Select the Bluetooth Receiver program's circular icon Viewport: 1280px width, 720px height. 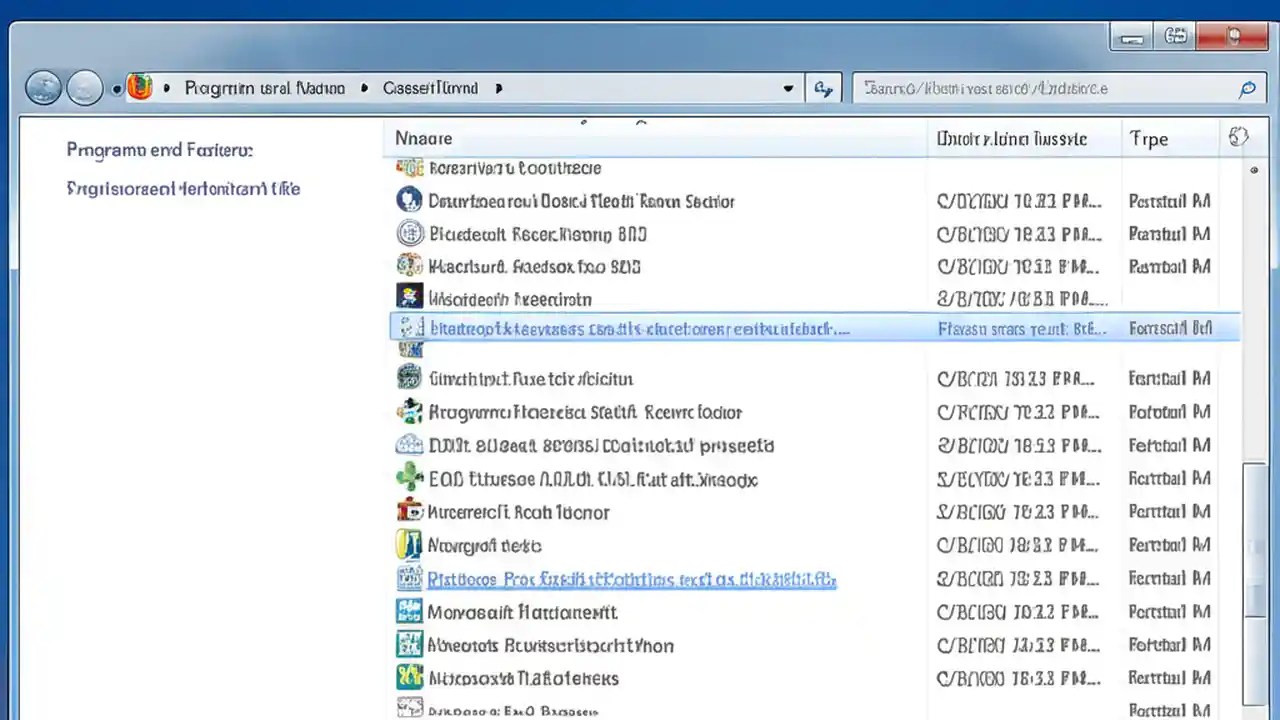click(409, 234)
